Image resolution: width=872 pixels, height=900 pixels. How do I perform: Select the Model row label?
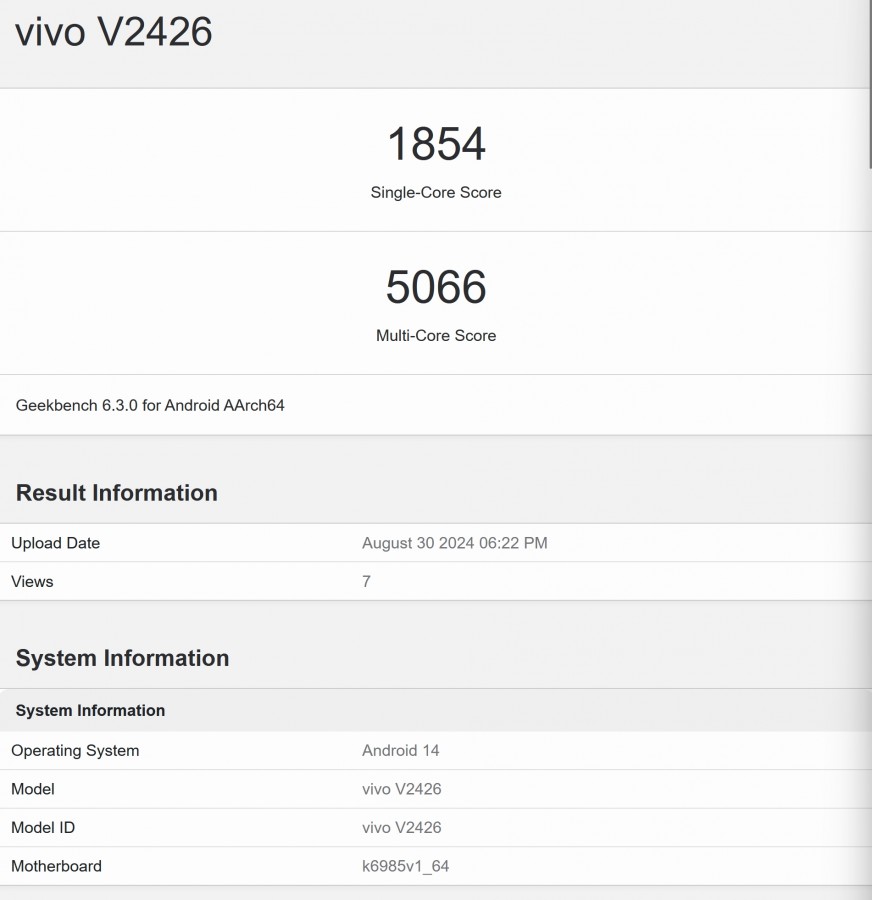click(33, 789)
